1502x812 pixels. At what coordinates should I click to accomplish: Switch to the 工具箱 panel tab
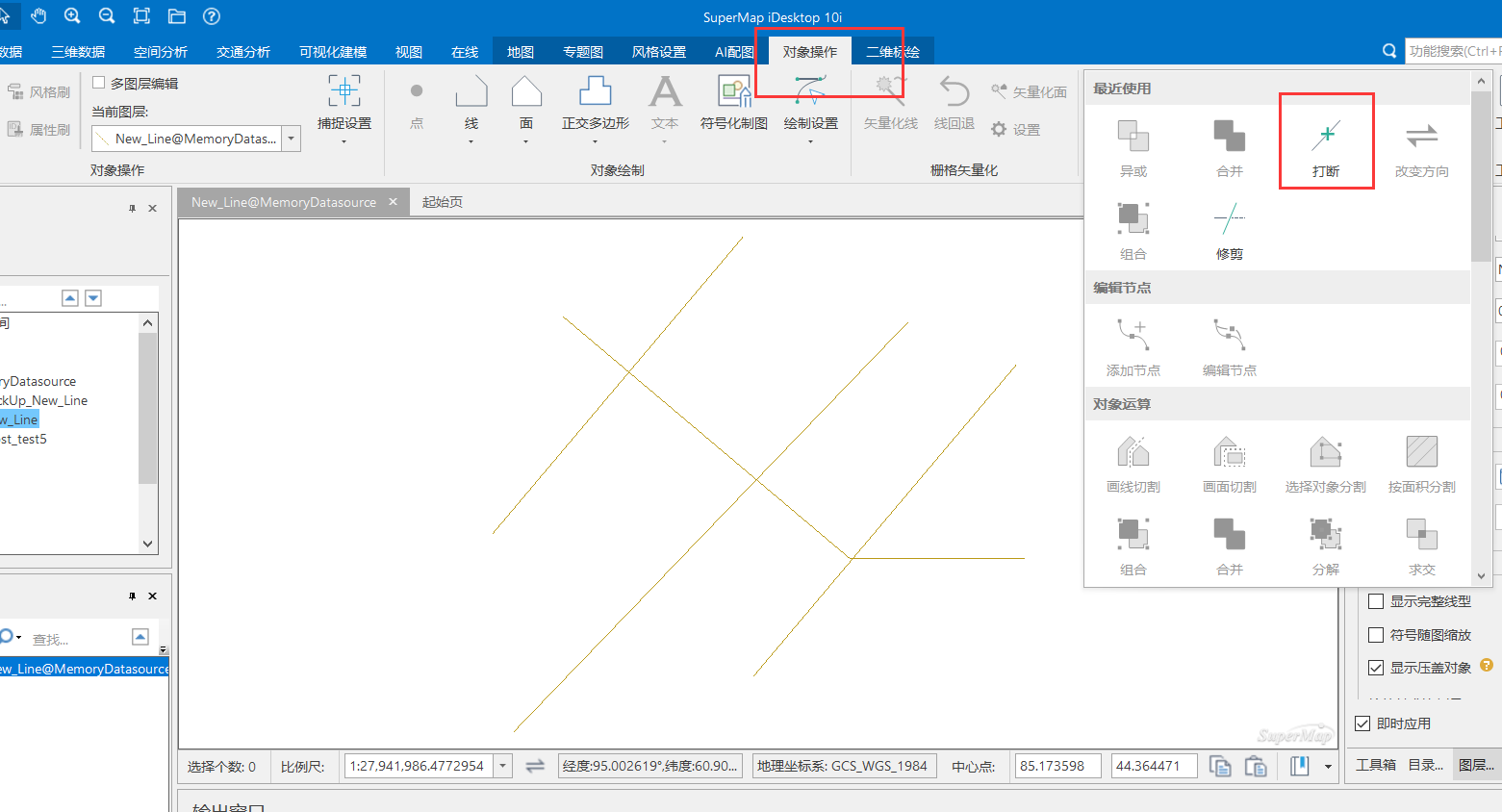tap(1376, 765)
